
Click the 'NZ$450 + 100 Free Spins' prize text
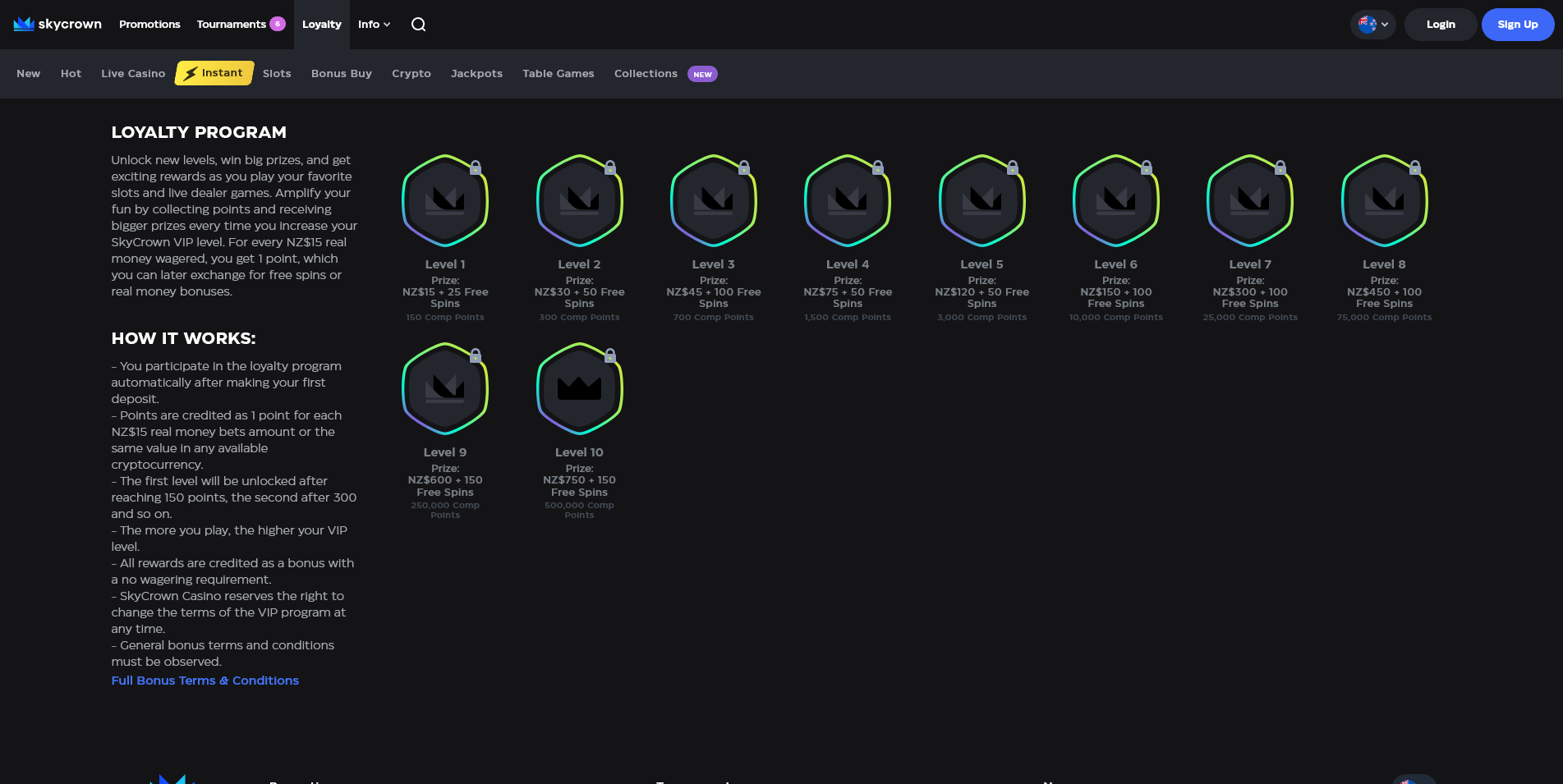pyautogui.click(x=1385, y=298)
